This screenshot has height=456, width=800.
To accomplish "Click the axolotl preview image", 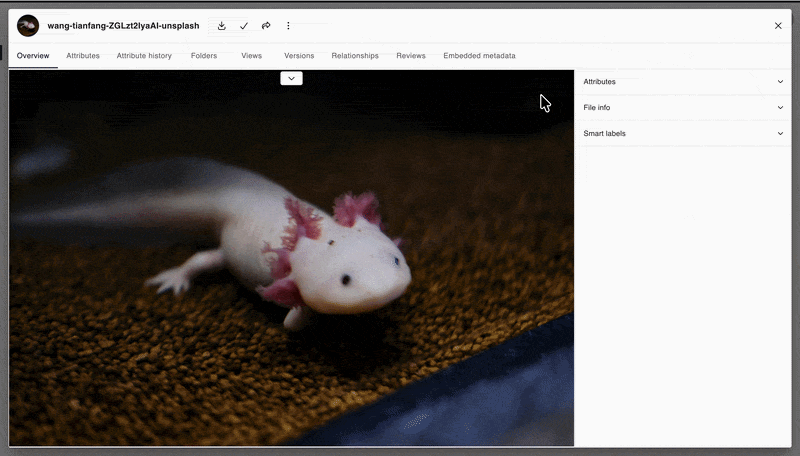I will point(291,258).
